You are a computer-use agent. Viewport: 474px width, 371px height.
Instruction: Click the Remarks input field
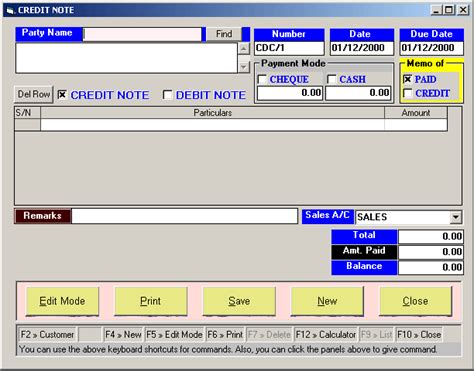pyautogui.click(x=184, y=216)
